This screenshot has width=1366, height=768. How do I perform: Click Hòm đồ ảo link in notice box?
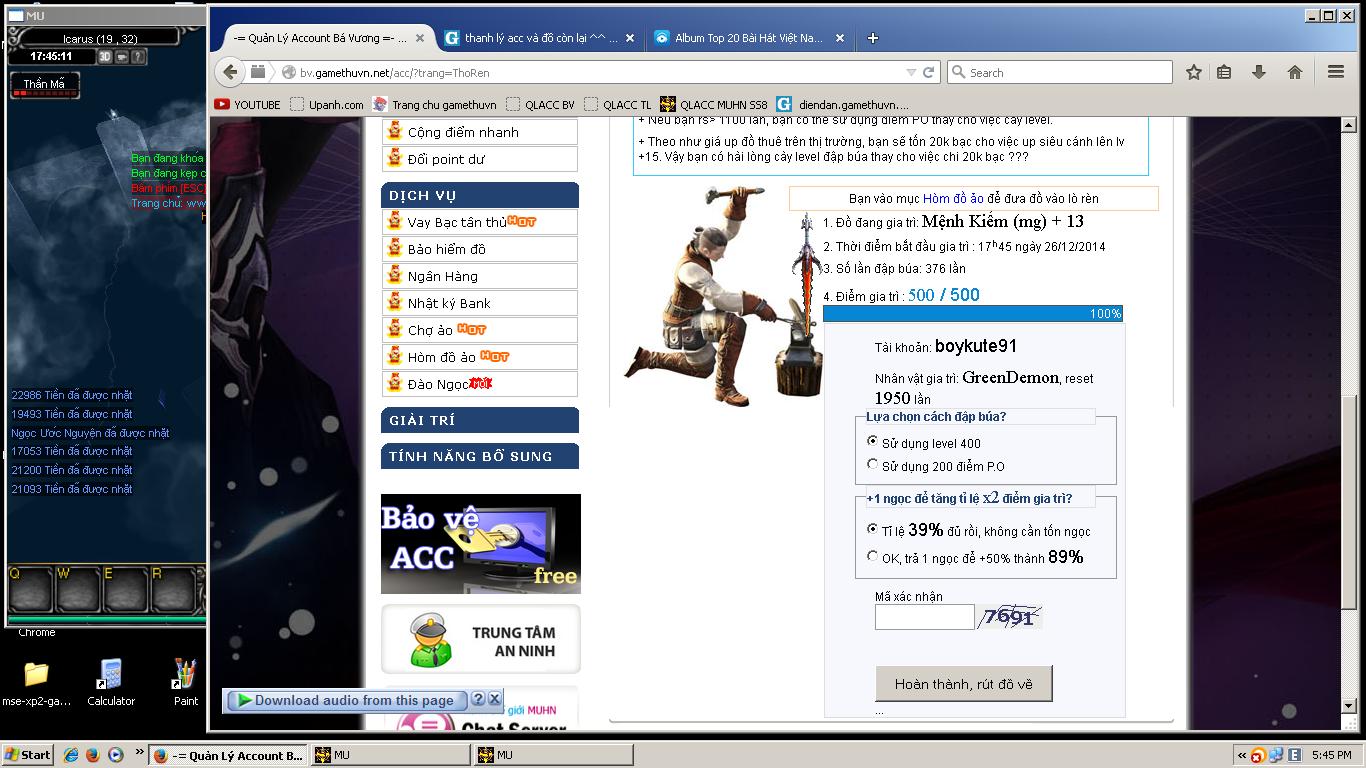[953, 198]
